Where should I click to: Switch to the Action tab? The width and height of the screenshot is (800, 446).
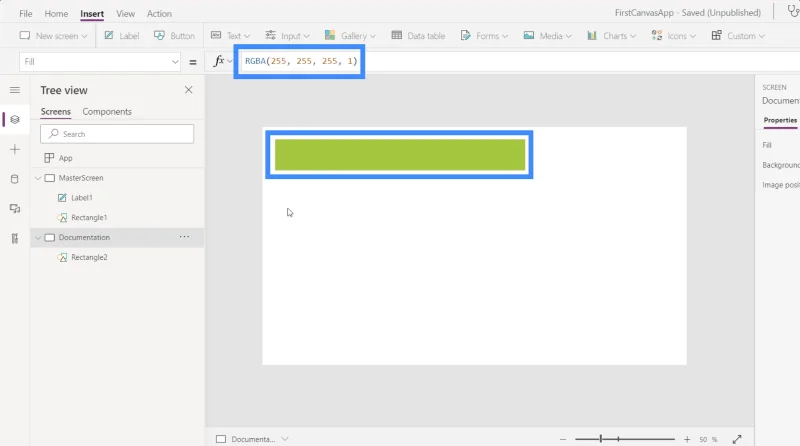tap(159, 14)
